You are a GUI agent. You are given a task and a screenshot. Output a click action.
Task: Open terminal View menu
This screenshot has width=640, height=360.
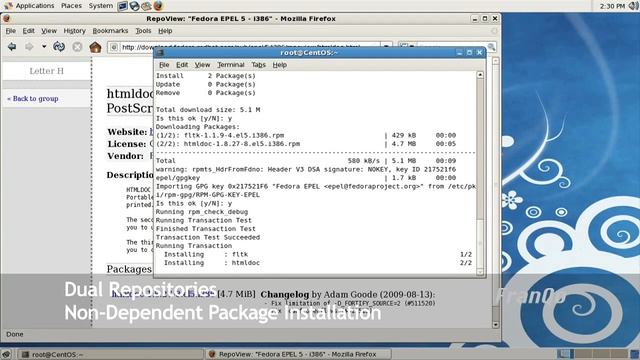[x=202, y=64]
